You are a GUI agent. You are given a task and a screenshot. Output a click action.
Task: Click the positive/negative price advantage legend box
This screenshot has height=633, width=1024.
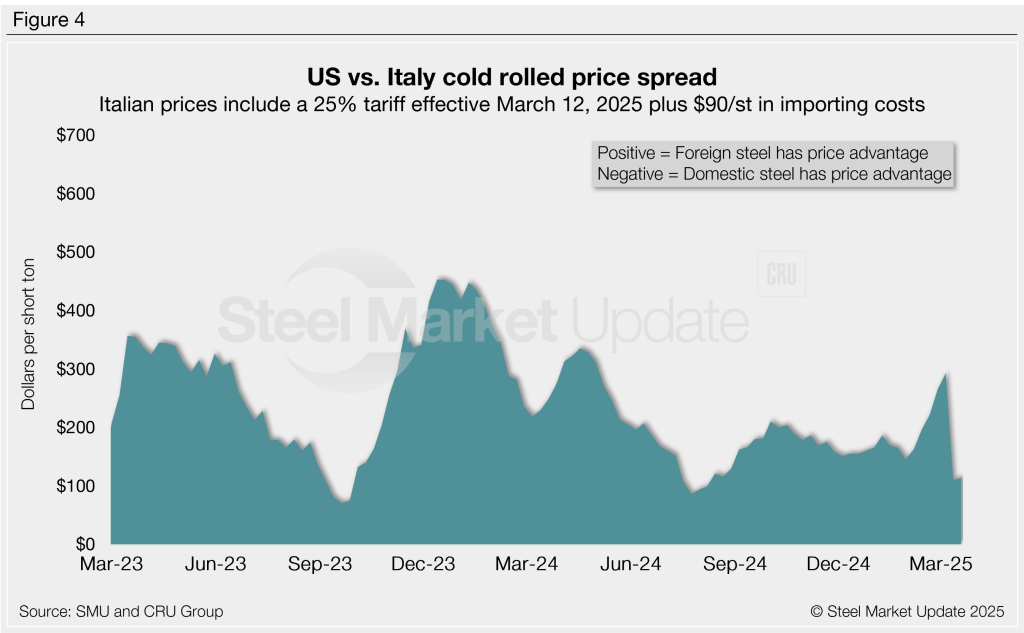pyautogui.click(x=773, y=164)
